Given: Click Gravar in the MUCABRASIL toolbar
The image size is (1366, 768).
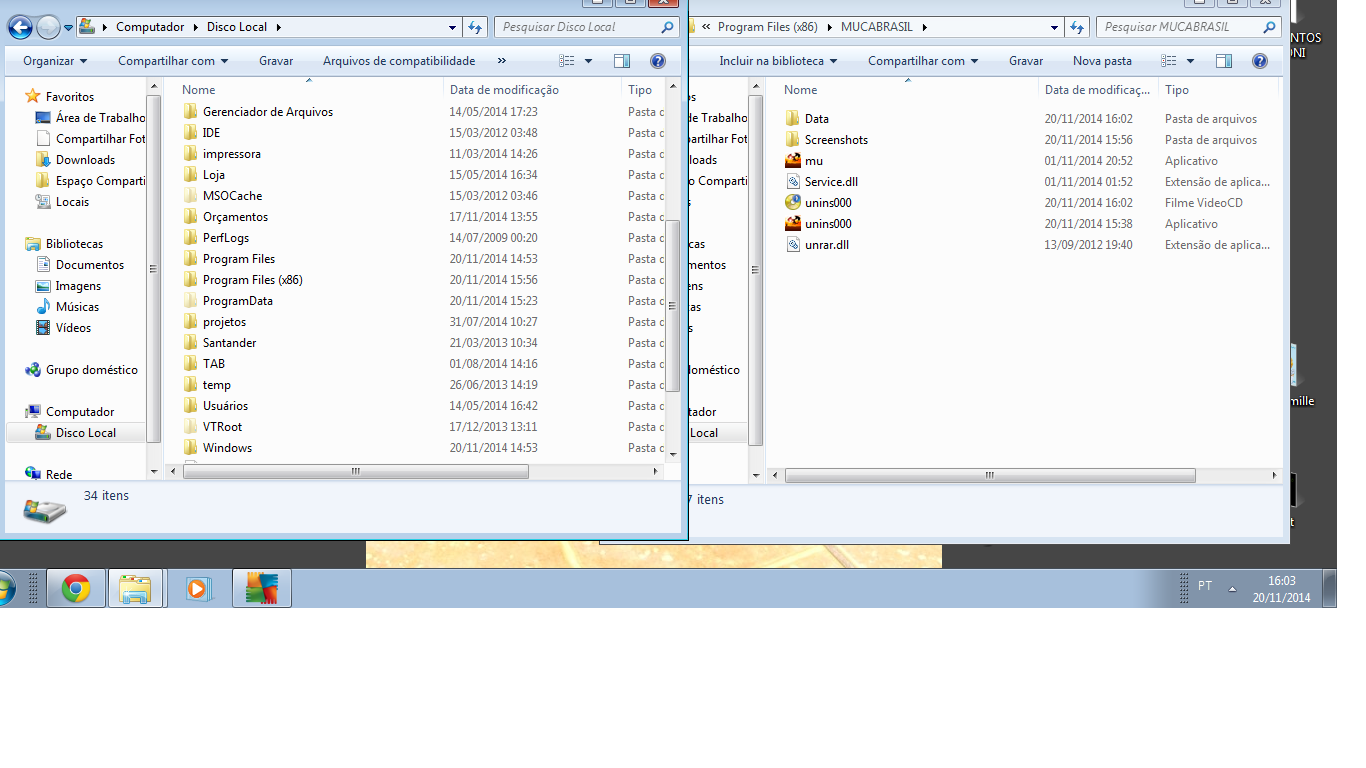Looking at the screenshot, I should [1025, 61].
